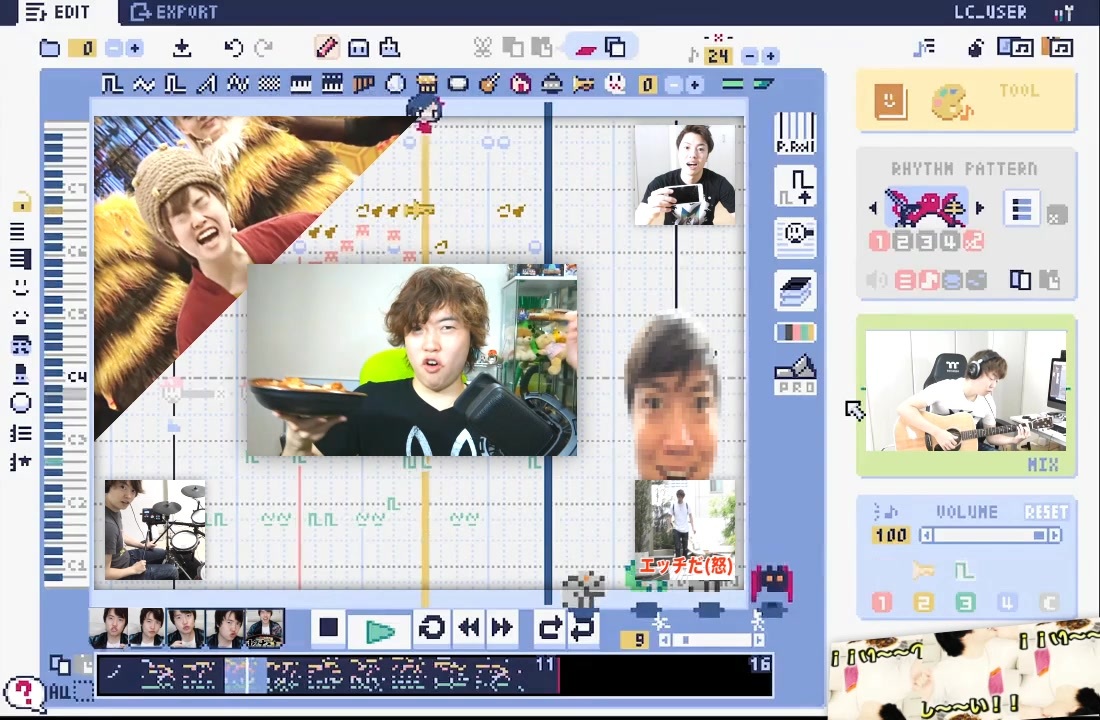This screenshot has height=720, width=1100.
Task: Select the stamp tool
Action: click(x=389, y=47)
